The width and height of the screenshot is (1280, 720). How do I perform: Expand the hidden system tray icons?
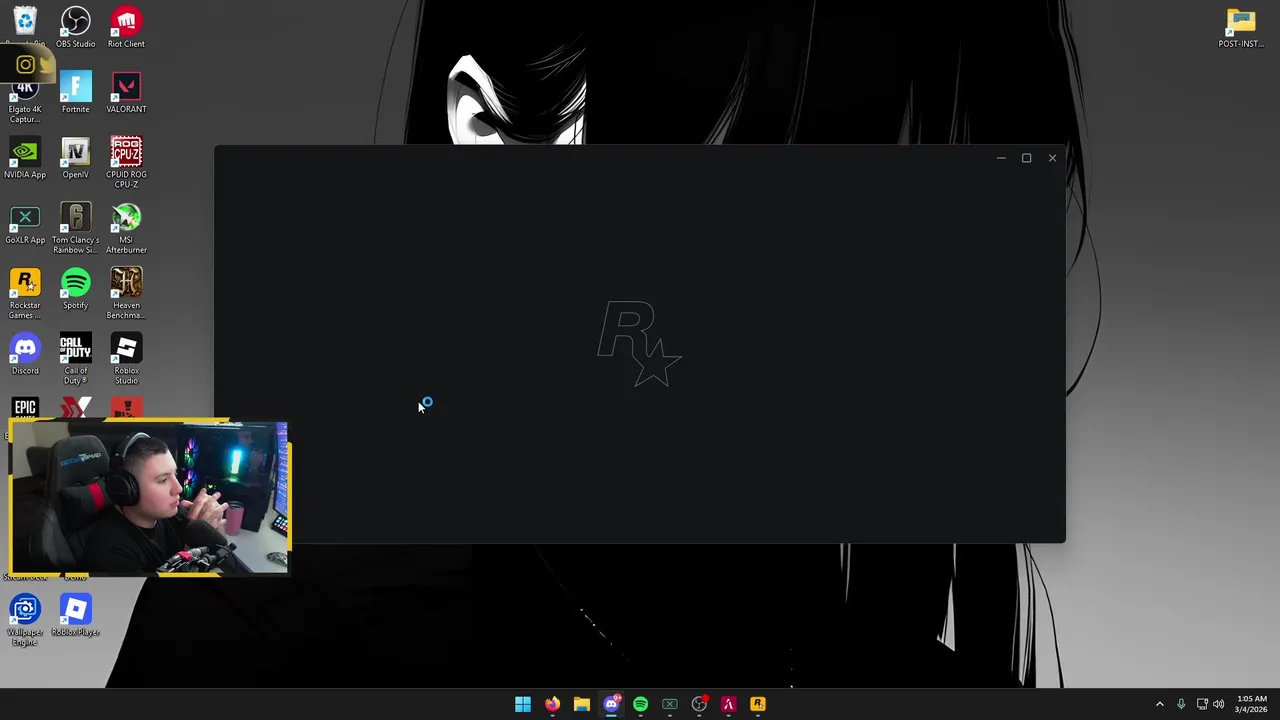coord(1160,704)
